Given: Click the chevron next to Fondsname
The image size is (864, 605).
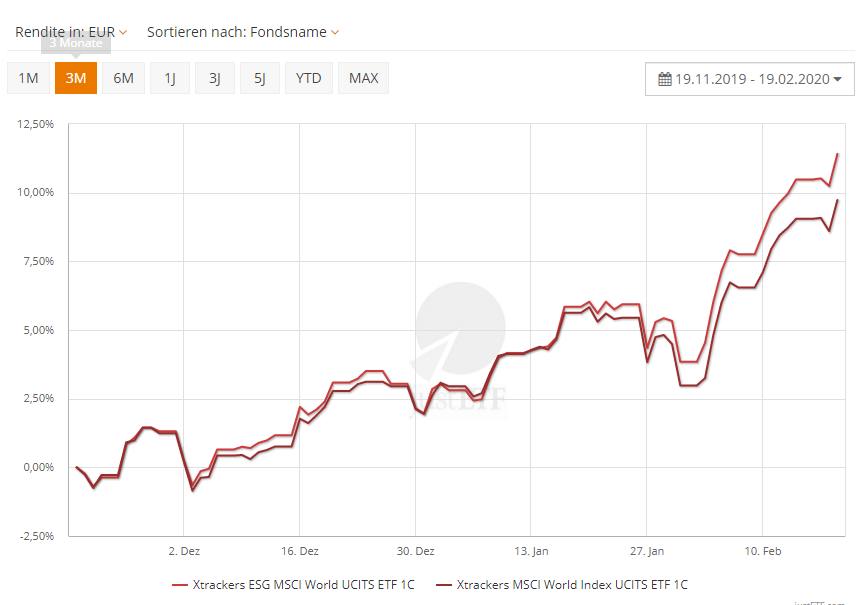Looking at the screenshot, I should point(335,32).
